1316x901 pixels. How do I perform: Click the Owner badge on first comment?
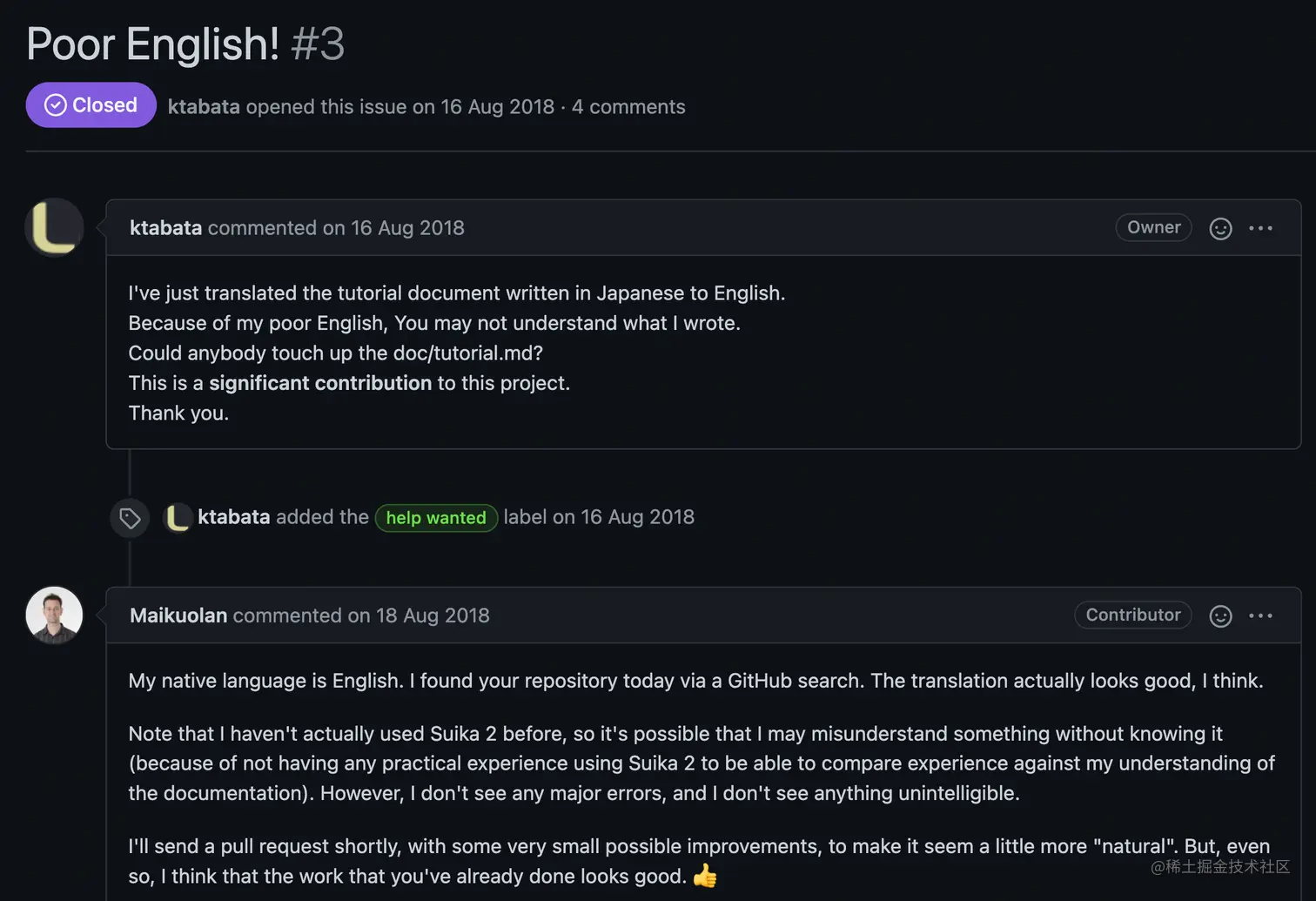click(x=1153, y=227)
